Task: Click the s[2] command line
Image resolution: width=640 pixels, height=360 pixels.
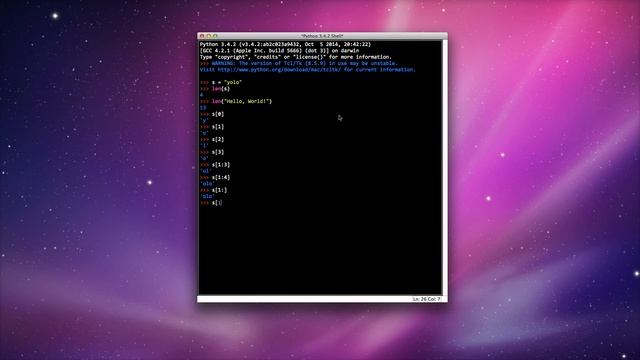Action: click(212, 140)
